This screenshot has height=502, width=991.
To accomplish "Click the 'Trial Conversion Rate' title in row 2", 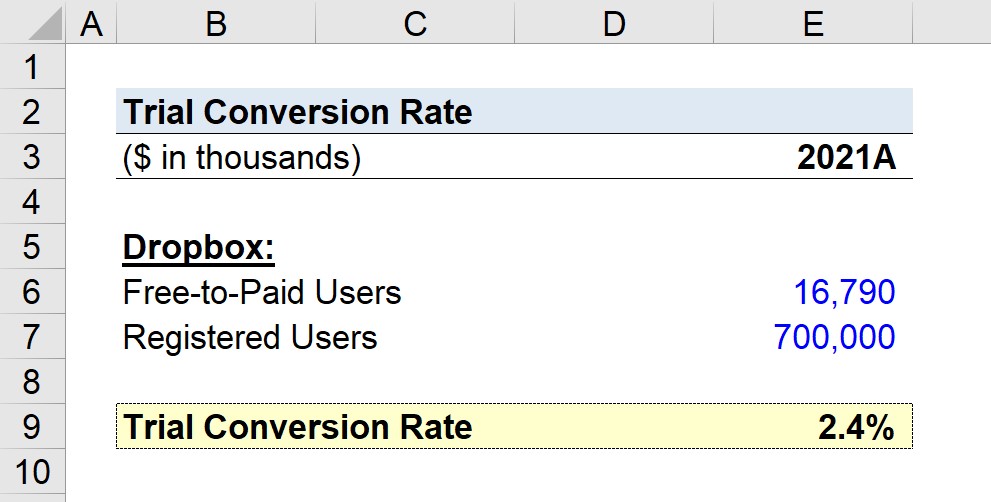I will pyautogui.click(x=297, y=112).
